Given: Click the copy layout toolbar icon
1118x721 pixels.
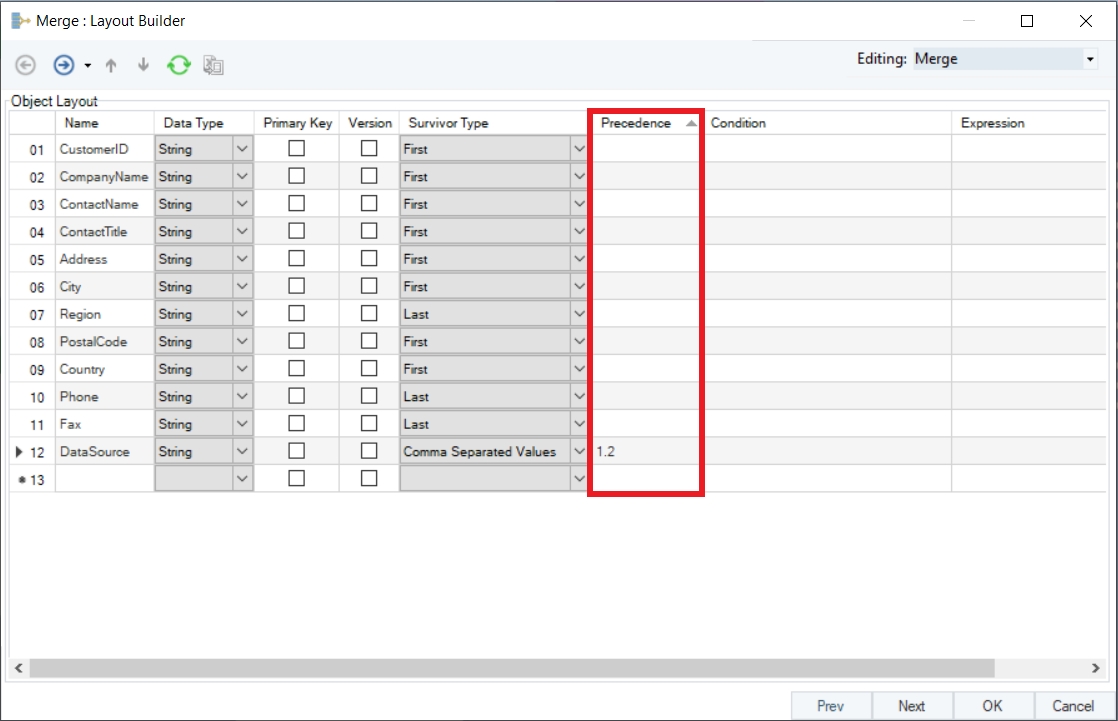Looking at the screenshot, I should point(213,65).
